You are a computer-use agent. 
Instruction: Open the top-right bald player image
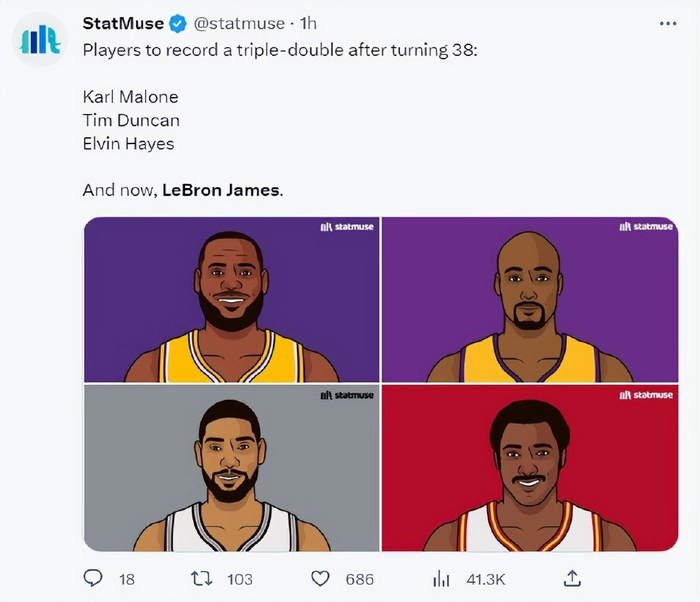529,299
